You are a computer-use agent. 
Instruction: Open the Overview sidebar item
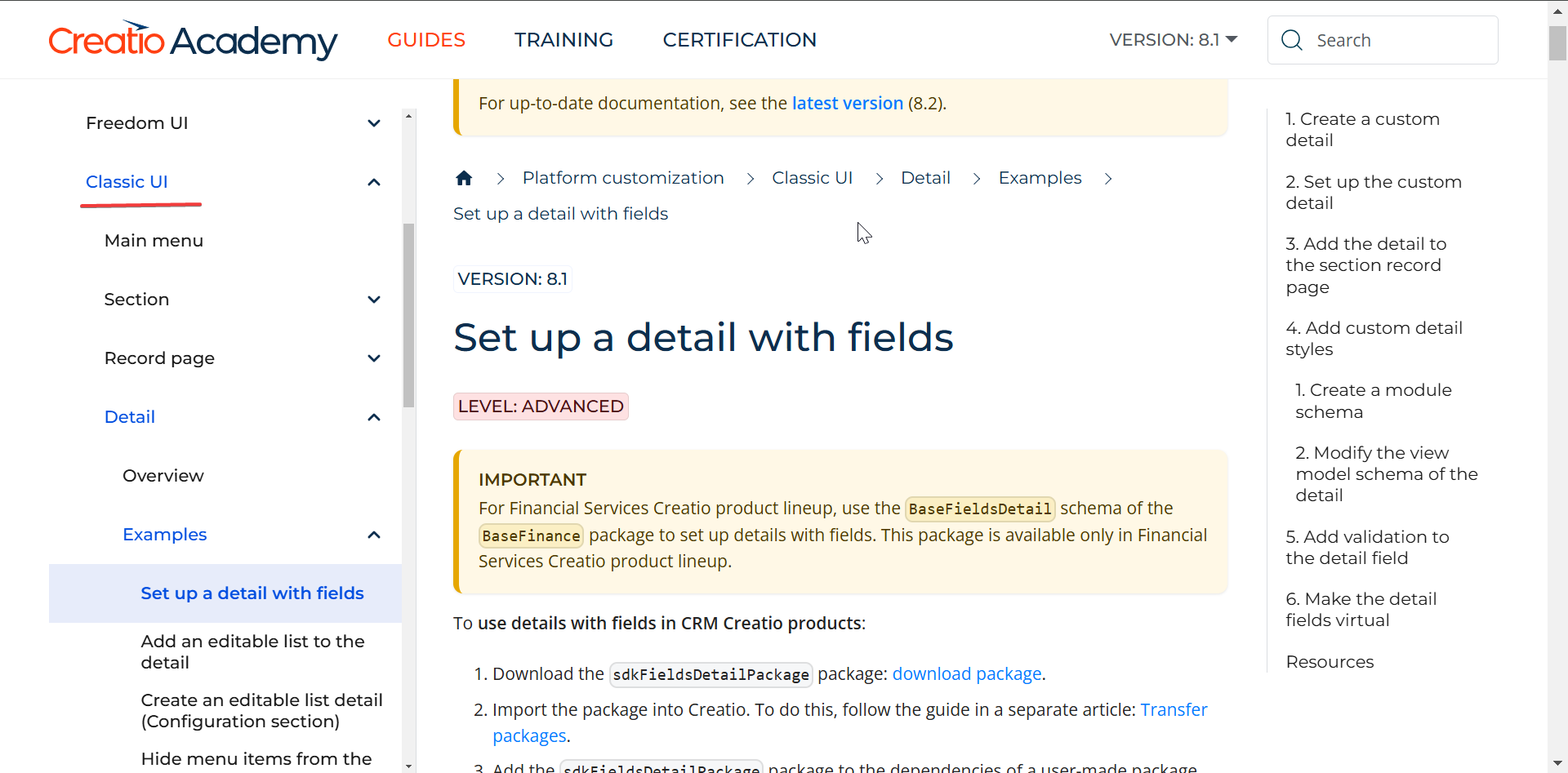click(163, 476)
